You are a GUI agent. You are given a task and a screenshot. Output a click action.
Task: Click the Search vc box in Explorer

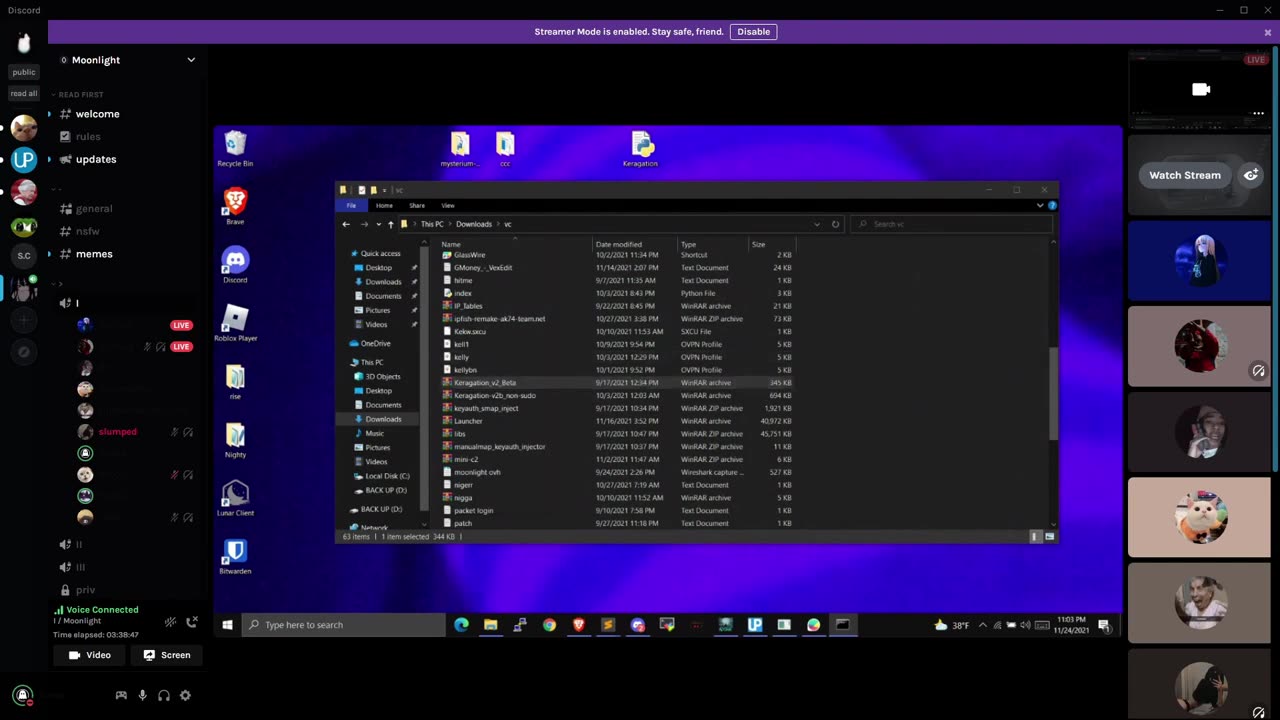(x=952, y=224)
